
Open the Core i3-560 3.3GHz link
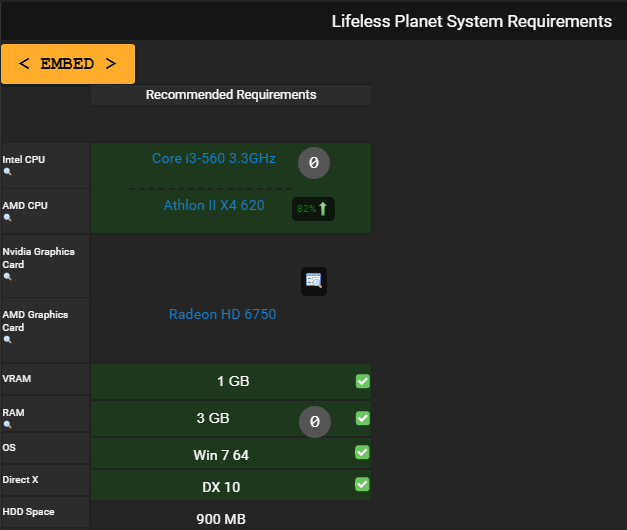214,158
